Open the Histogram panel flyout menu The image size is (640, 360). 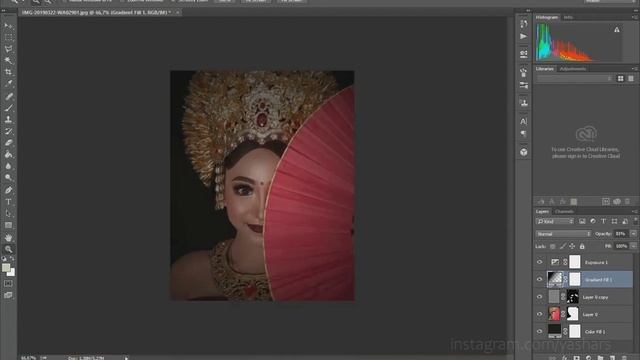[x=635, y=17]
